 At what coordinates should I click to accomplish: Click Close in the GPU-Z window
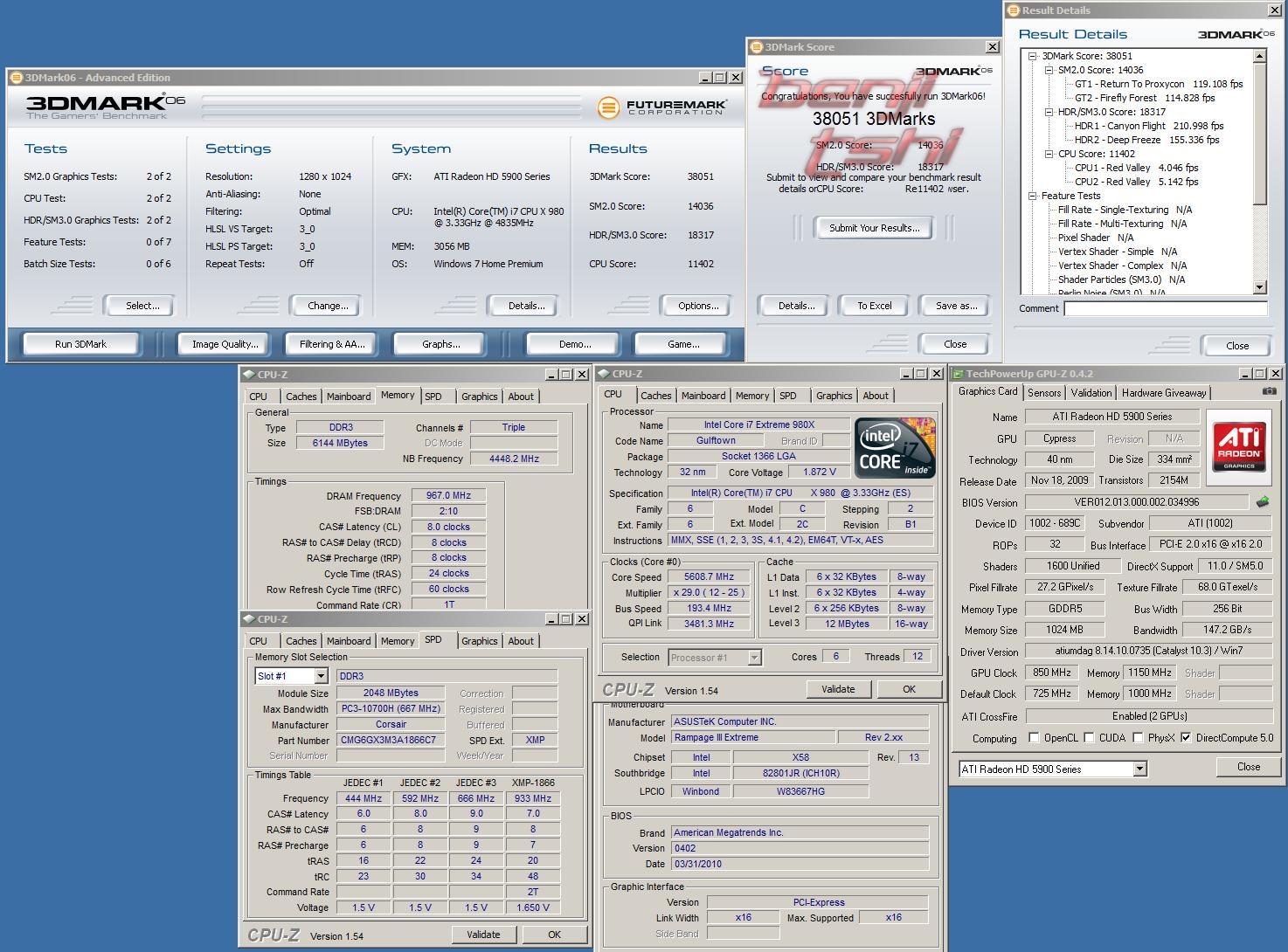coord(1249,767)
